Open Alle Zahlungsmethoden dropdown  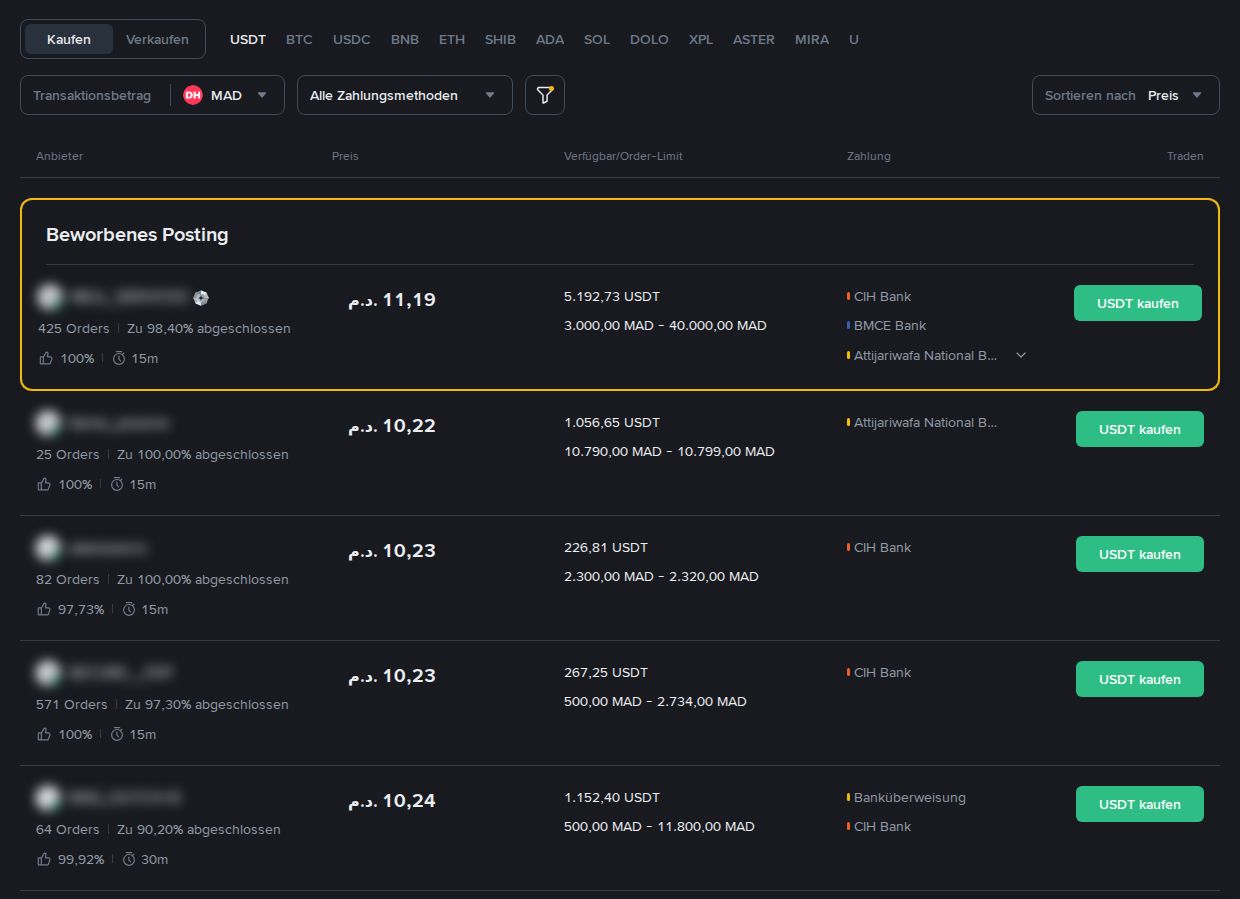[x=405, y=95]
